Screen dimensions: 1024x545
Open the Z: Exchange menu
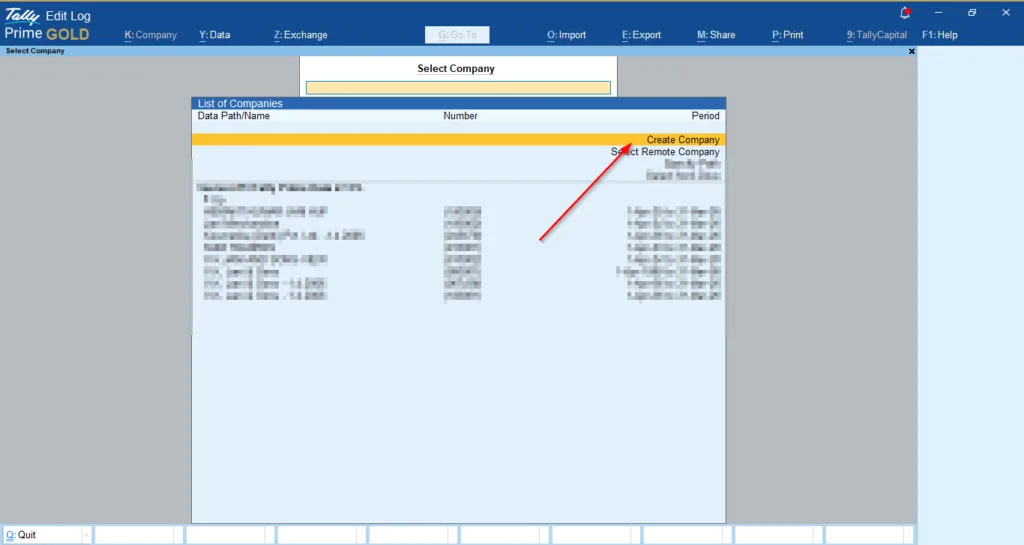pyautogui.click(x=300, y=35)
